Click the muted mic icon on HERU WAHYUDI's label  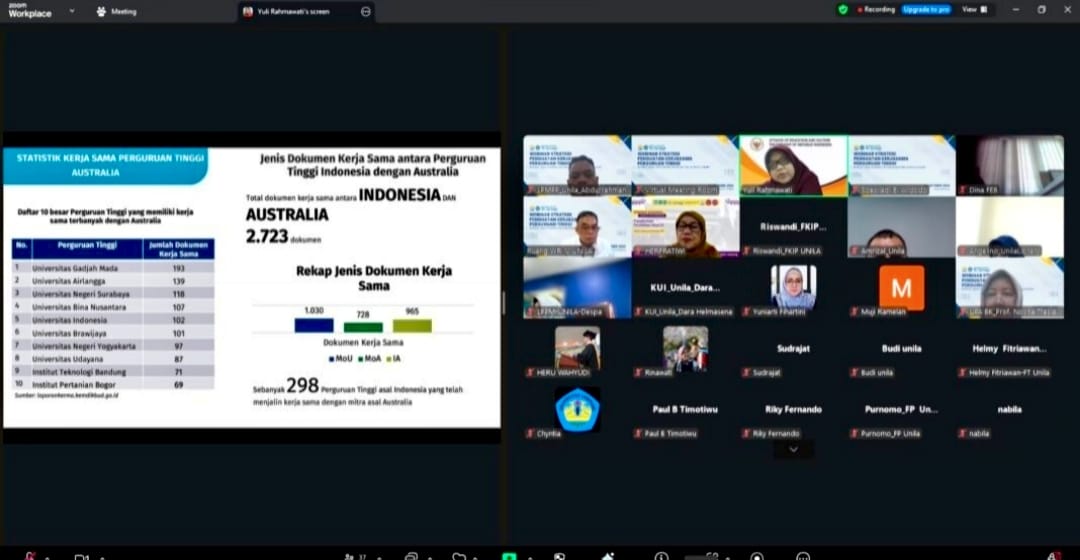pyautogui.click(x=530, y=373)
